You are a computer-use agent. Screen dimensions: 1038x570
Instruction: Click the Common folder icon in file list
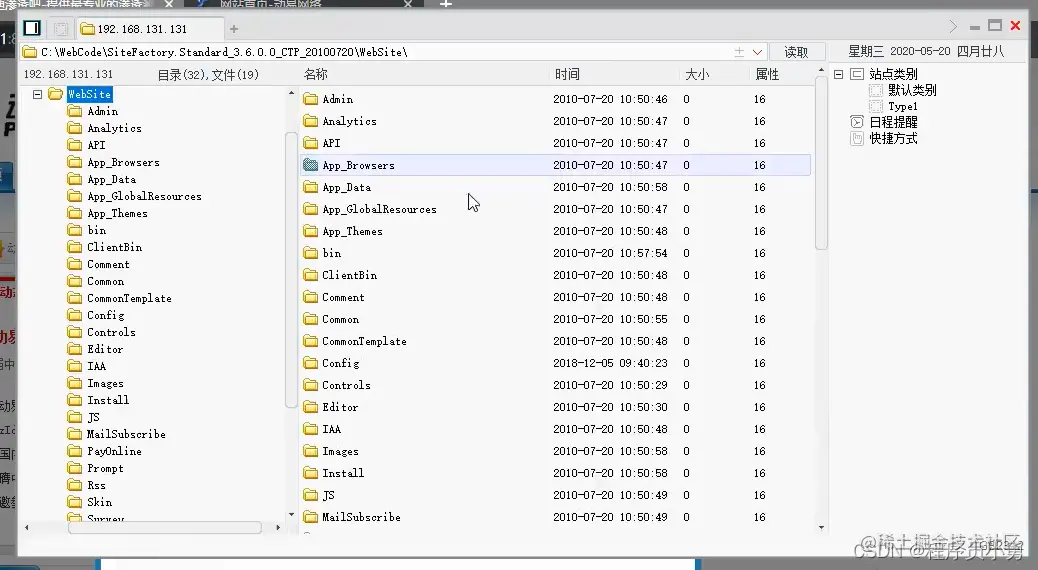(310, 319)
